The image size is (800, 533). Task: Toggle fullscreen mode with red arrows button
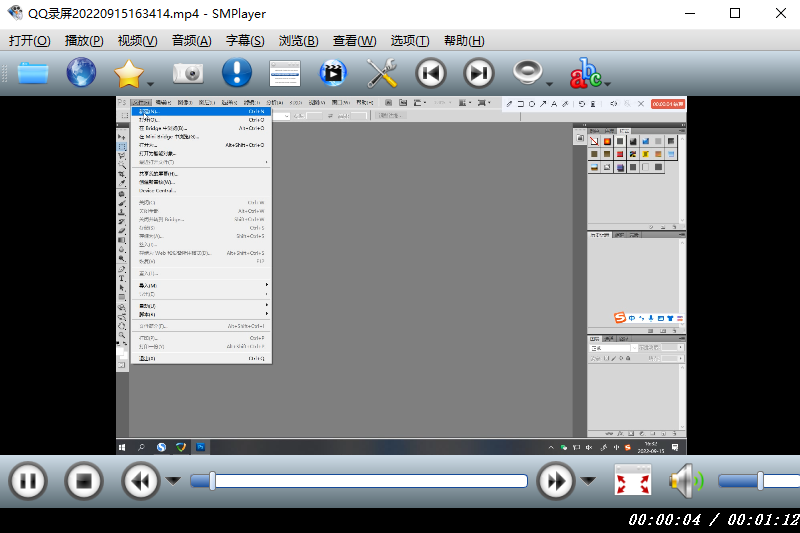click(632, 481)
